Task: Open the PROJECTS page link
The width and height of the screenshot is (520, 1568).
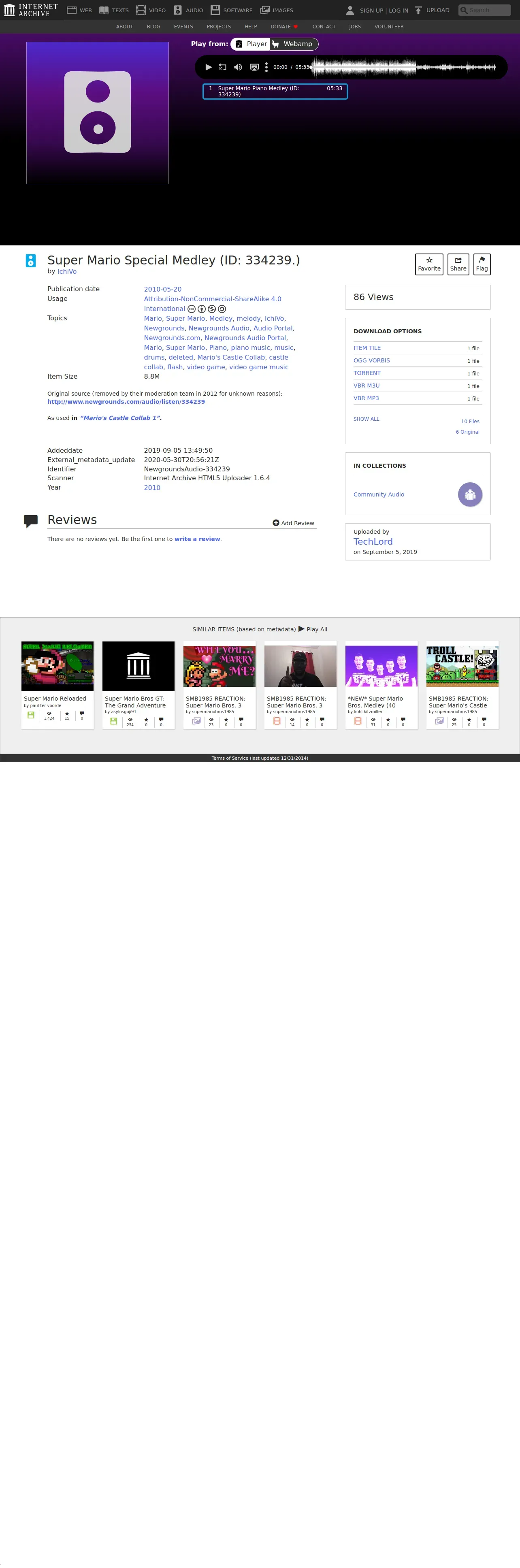Action: [219, 27]
